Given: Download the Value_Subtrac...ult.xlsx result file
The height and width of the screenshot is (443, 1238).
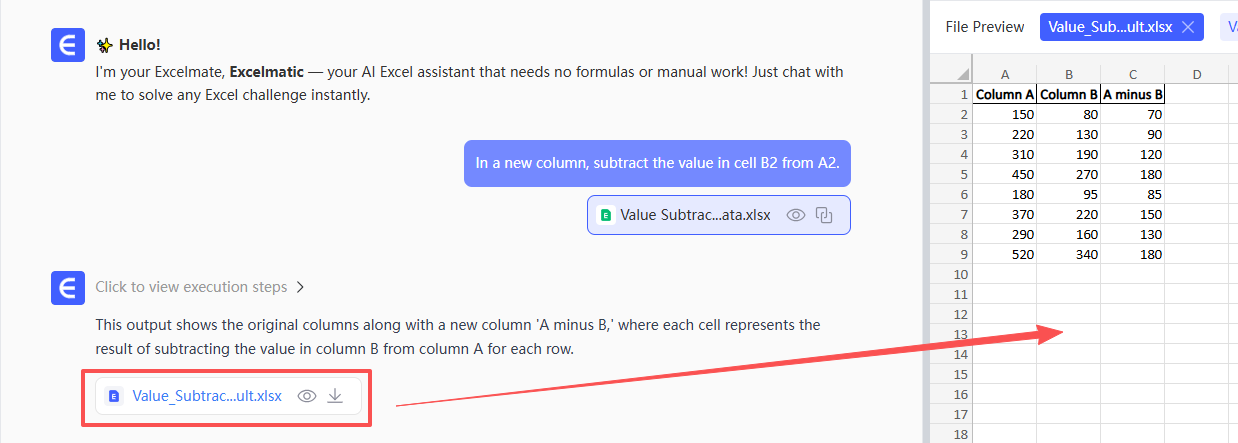Looking at the screenshot, I should click(x=336, y=396).
